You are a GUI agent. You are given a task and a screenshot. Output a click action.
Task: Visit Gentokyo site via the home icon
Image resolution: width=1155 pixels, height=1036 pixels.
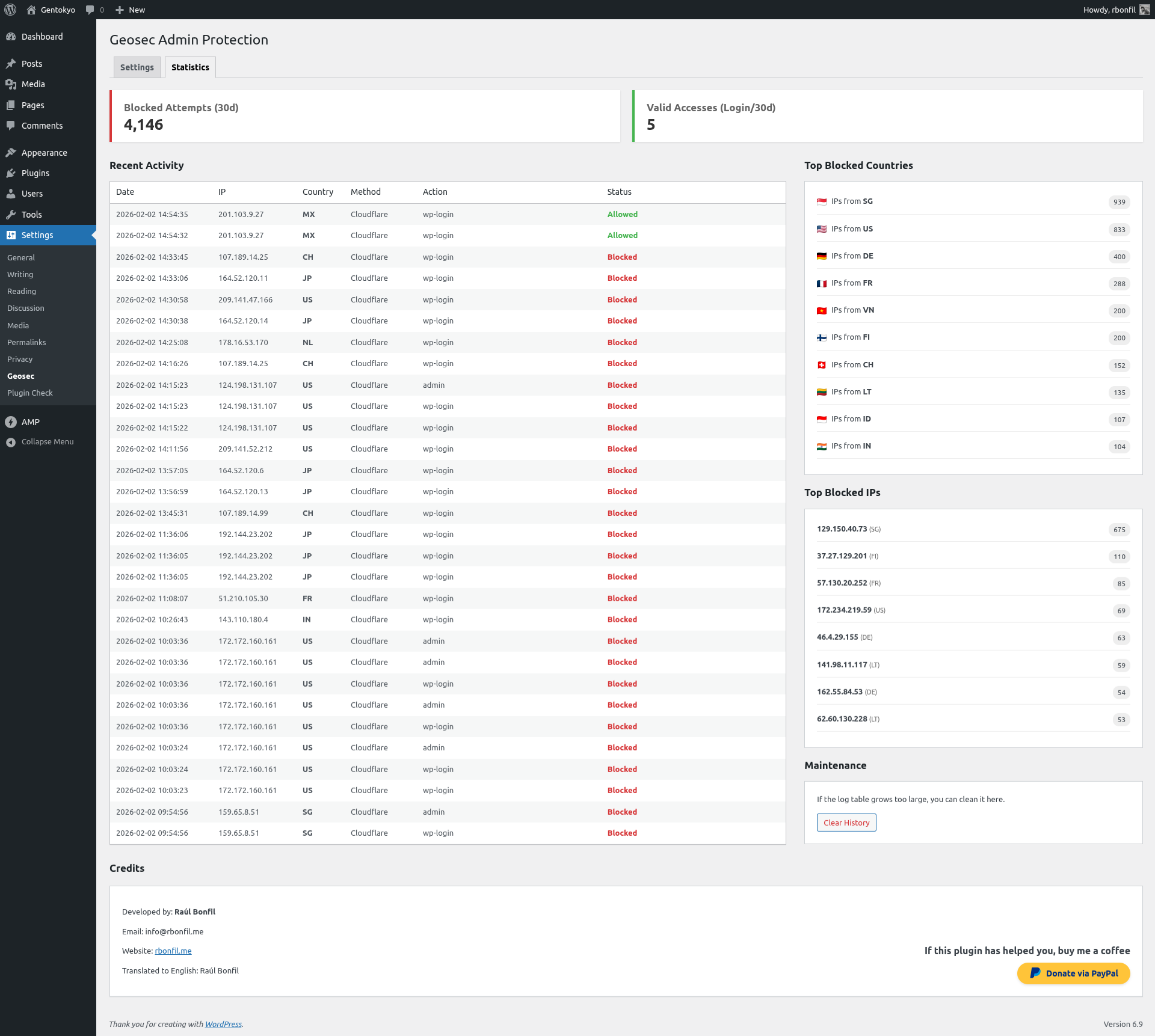pos(32,10)
